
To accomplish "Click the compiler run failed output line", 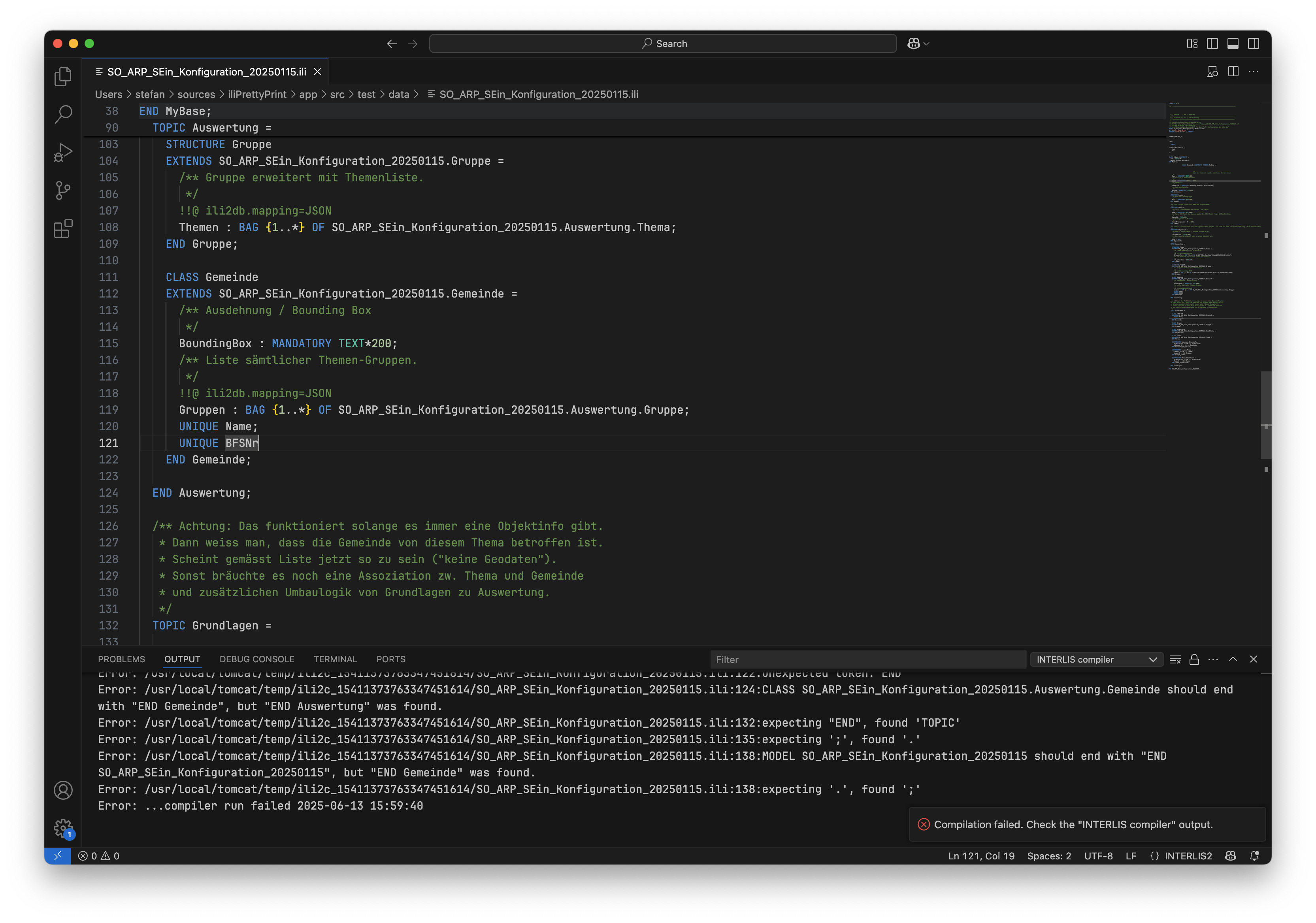I will pos(260,806).
